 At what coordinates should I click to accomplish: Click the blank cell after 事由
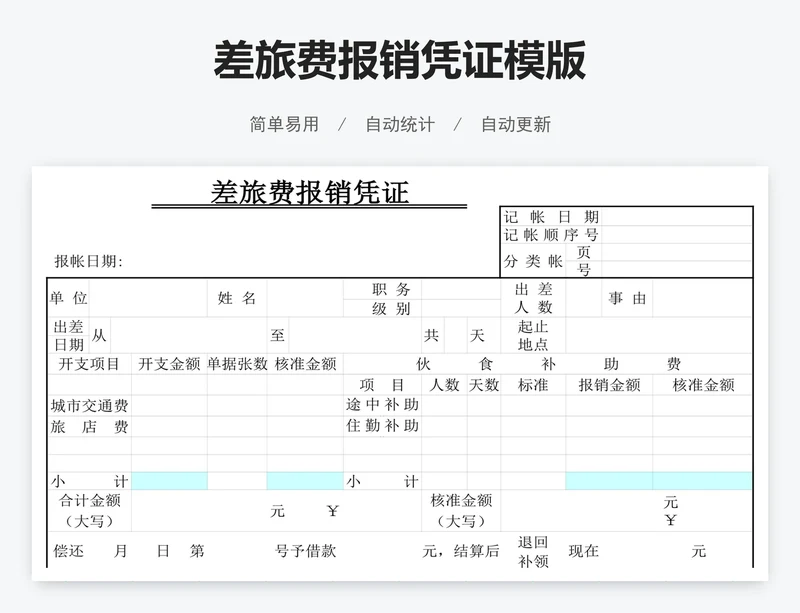[702, 298]
